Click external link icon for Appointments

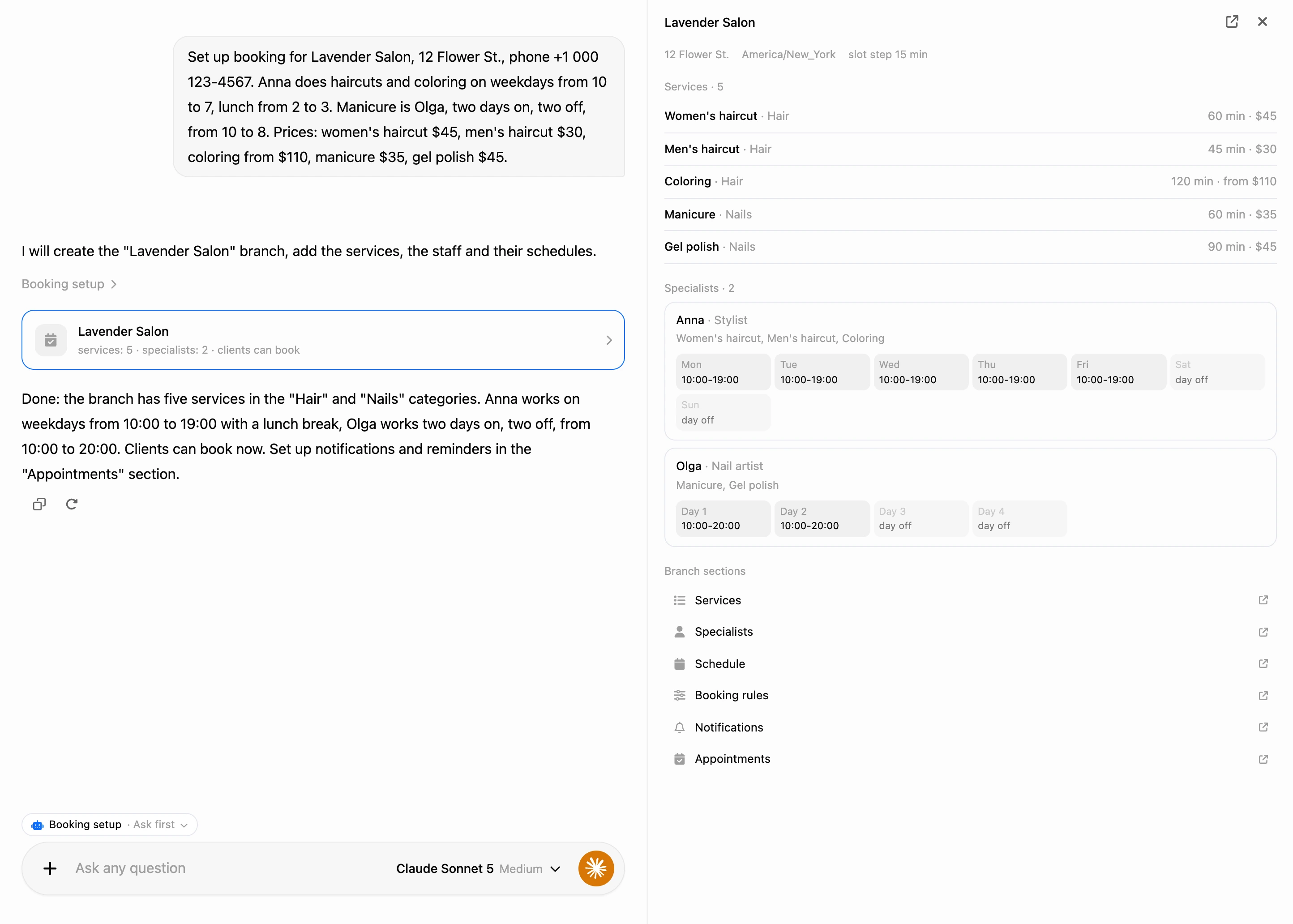pyautogui.click(x=1263, y=759)
